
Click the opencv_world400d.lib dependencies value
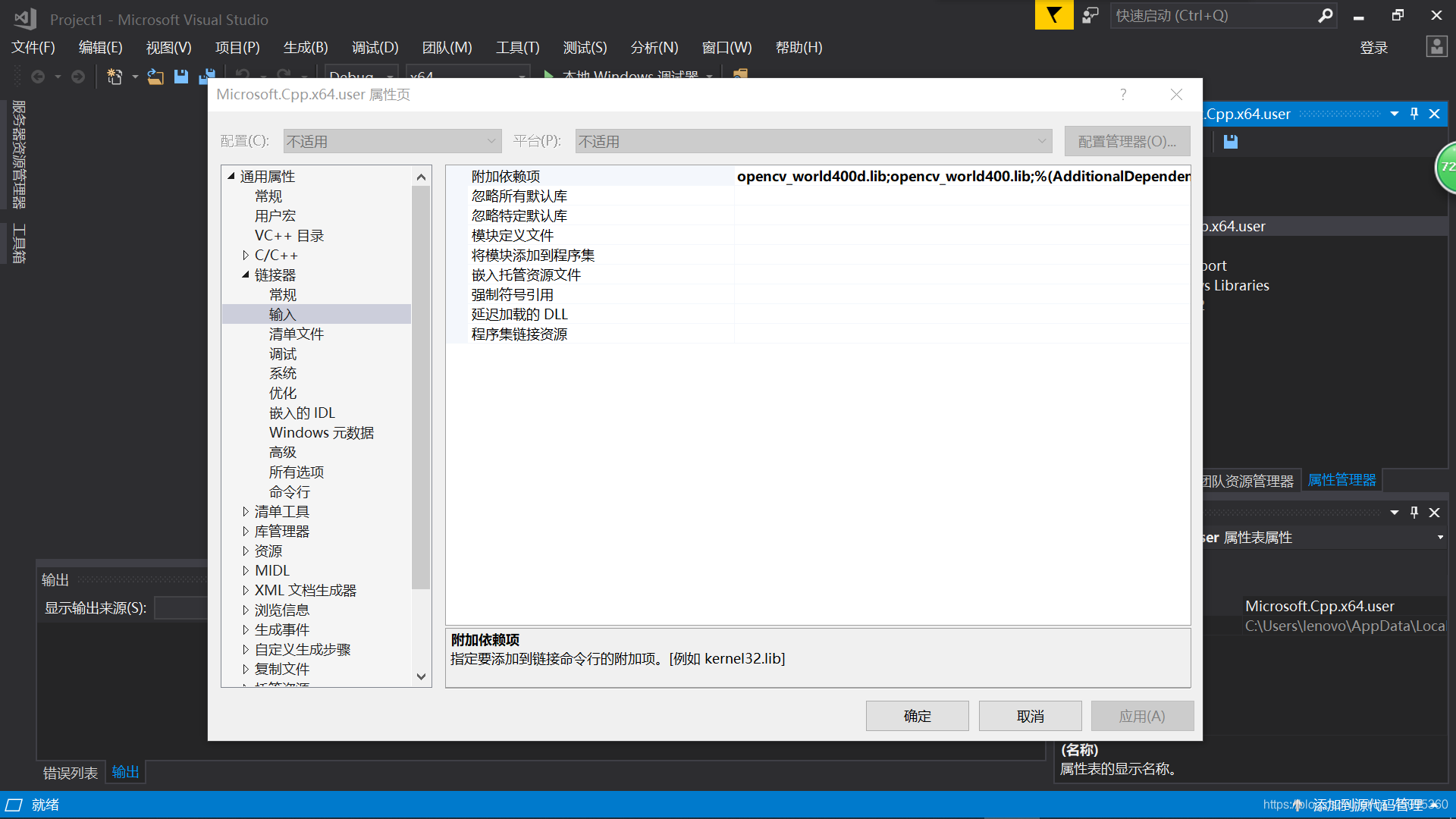(962, 176)
